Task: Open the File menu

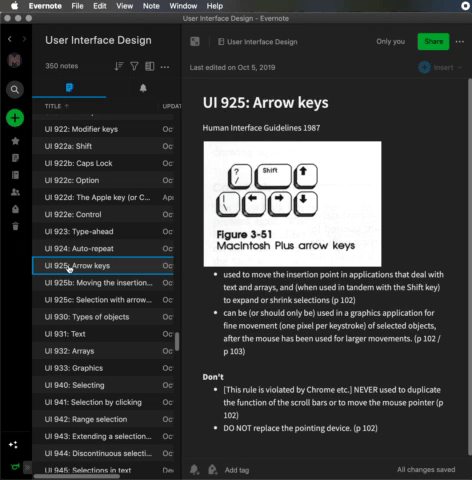Action: click(77, 6)
